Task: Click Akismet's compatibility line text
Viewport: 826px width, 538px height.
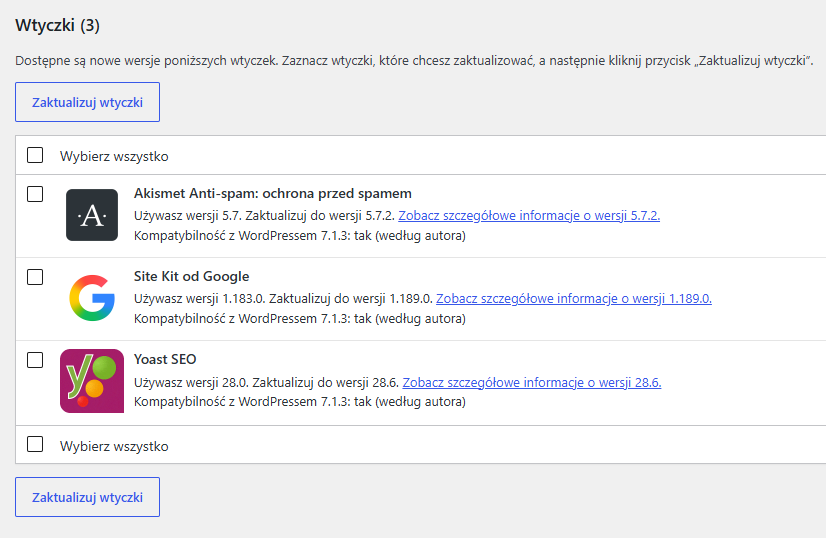Action: (x=300, y=236)
